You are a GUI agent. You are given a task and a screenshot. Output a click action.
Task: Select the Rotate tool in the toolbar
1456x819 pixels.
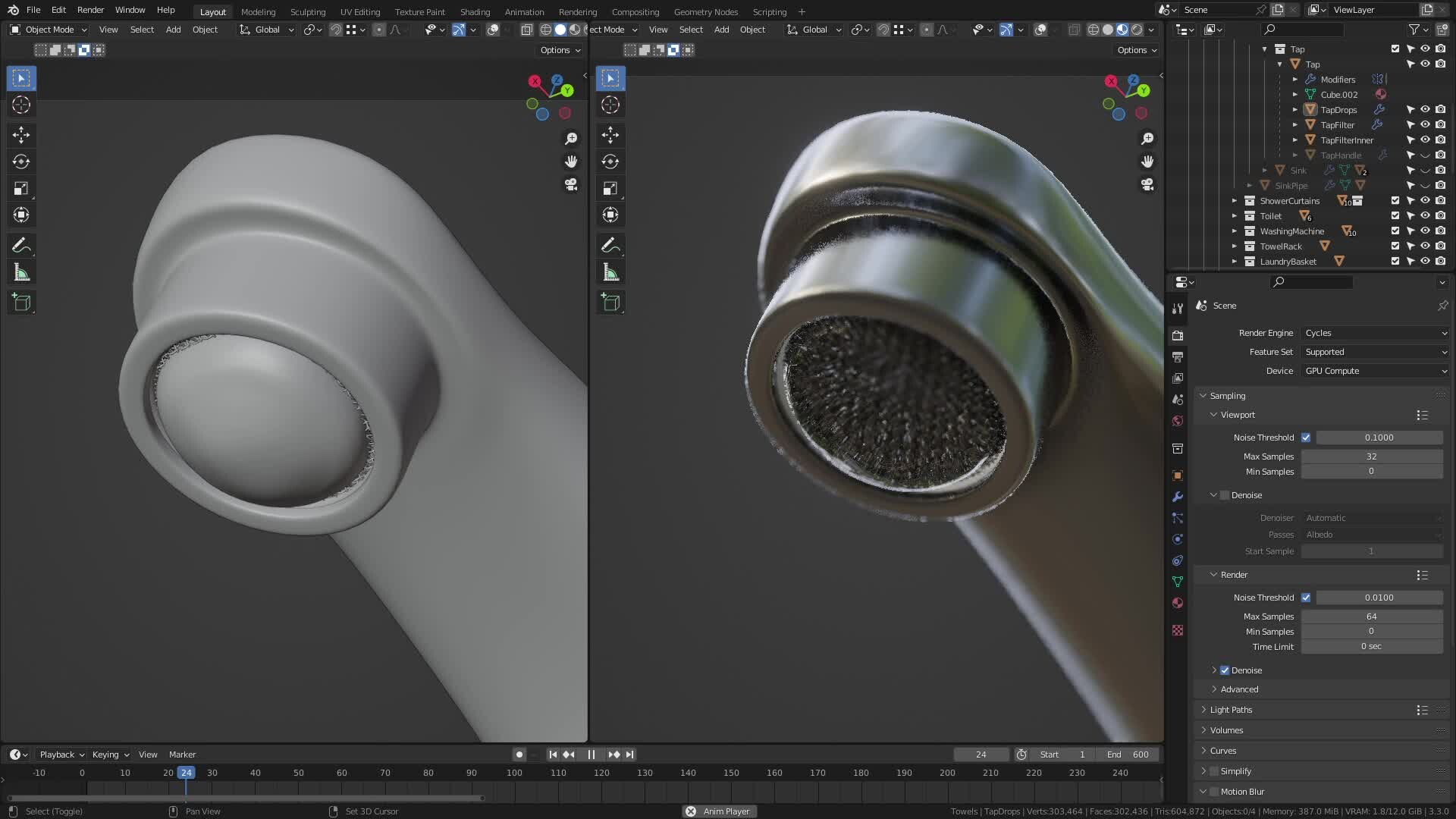pos(20,161)
